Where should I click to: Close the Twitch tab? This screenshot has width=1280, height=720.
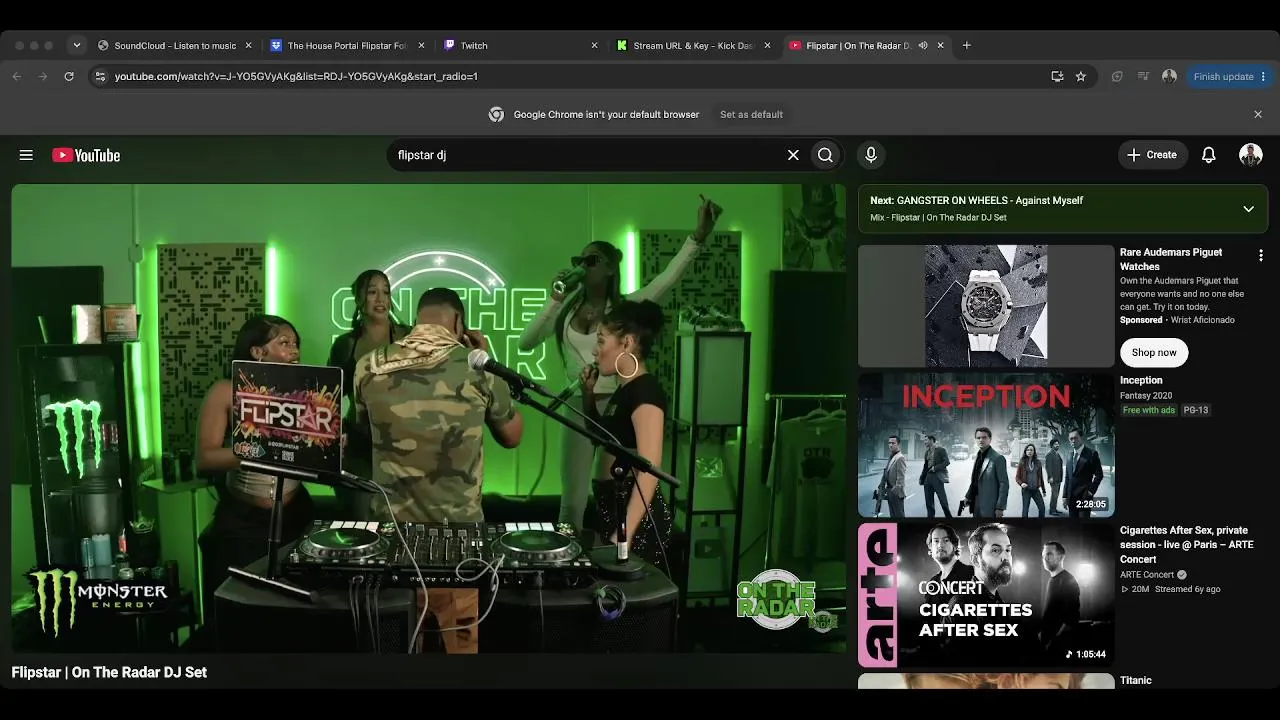tap(594, 45)
